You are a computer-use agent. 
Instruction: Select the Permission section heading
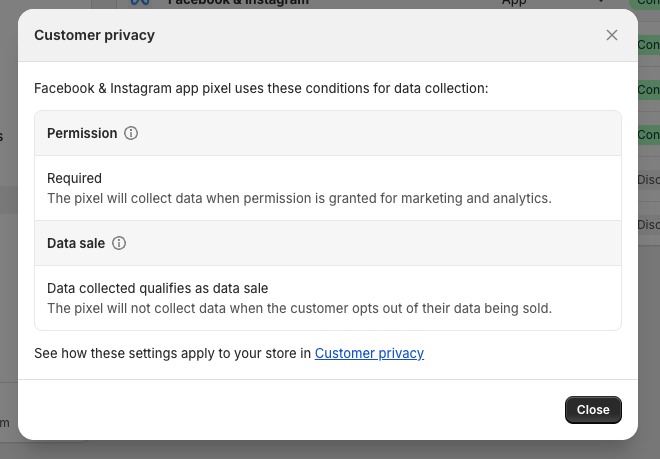point(82,133)
